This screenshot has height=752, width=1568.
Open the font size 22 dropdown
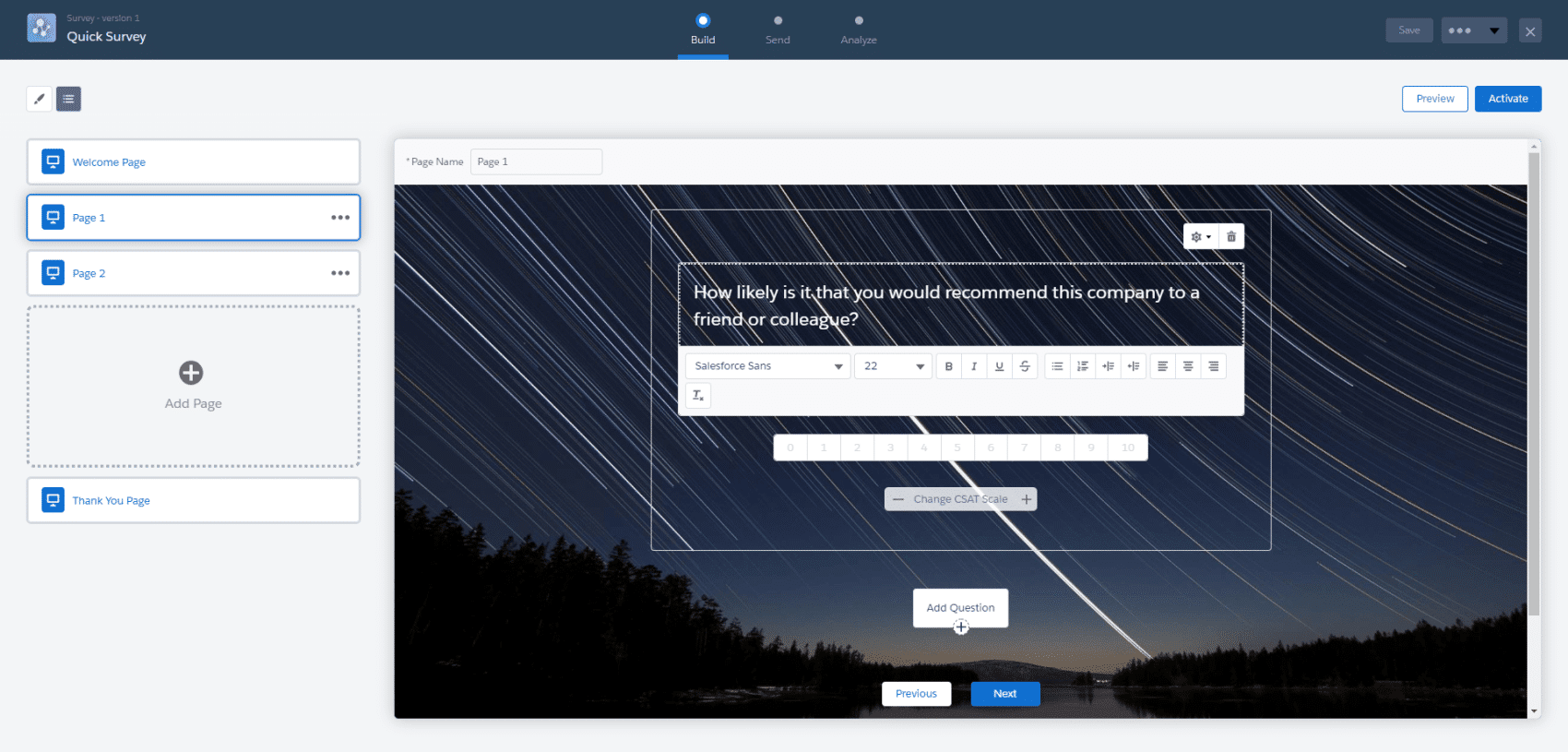(x=893, y=366)
